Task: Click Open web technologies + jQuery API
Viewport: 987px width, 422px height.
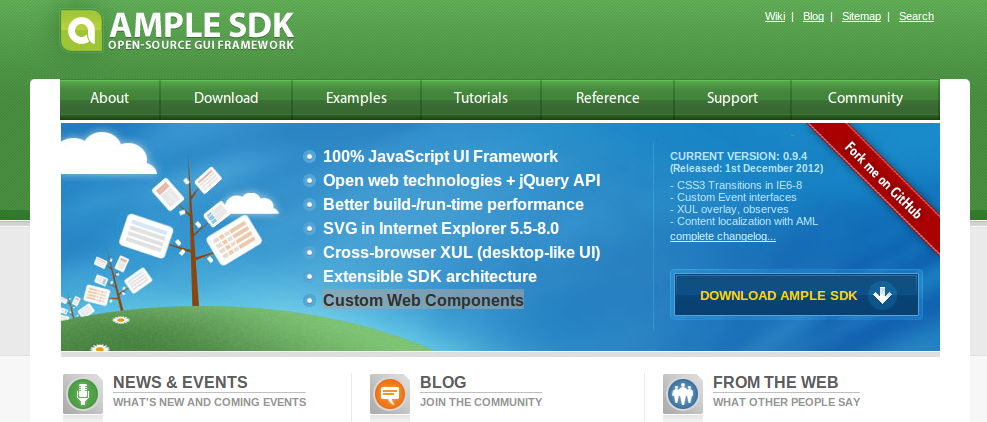Action: pyautogui.click(x=461, y=180)
